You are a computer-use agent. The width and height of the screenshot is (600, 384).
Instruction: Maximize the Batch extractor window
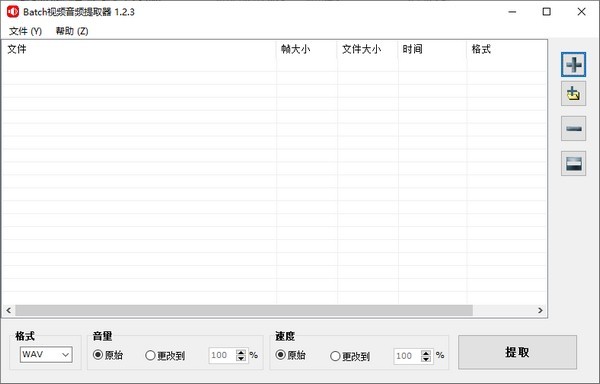pos(547,12)
